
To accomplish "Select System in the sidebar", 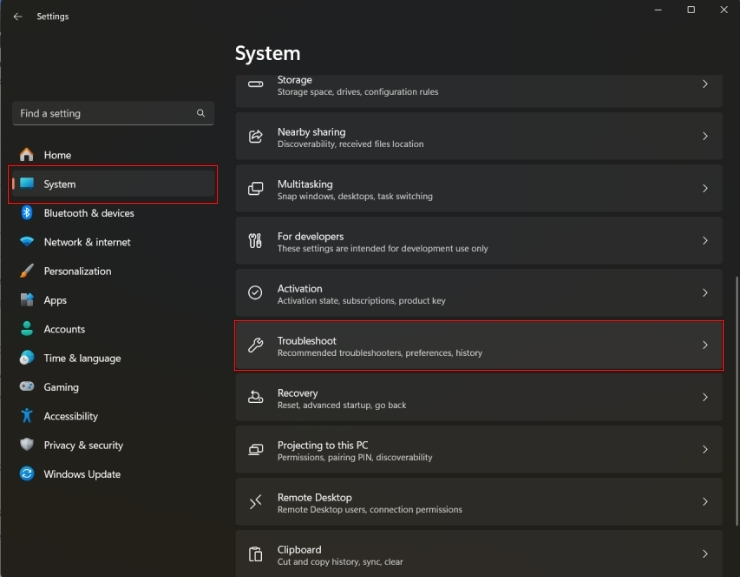I will coord(113,184).
